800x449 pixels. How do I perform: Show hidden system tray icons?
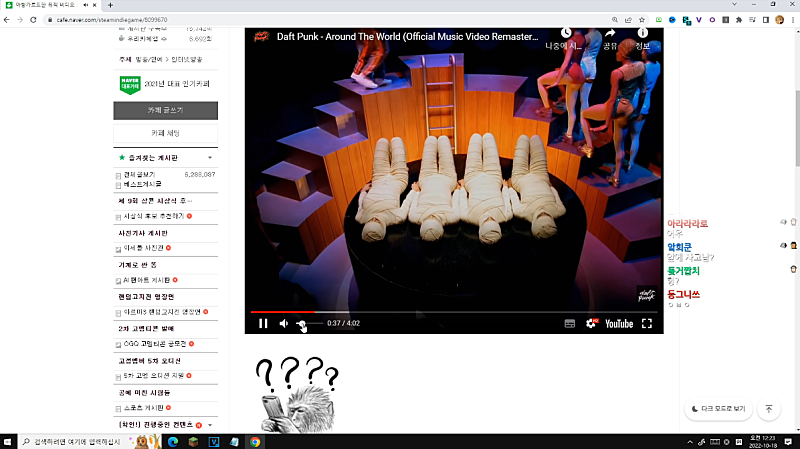point(690,442)
